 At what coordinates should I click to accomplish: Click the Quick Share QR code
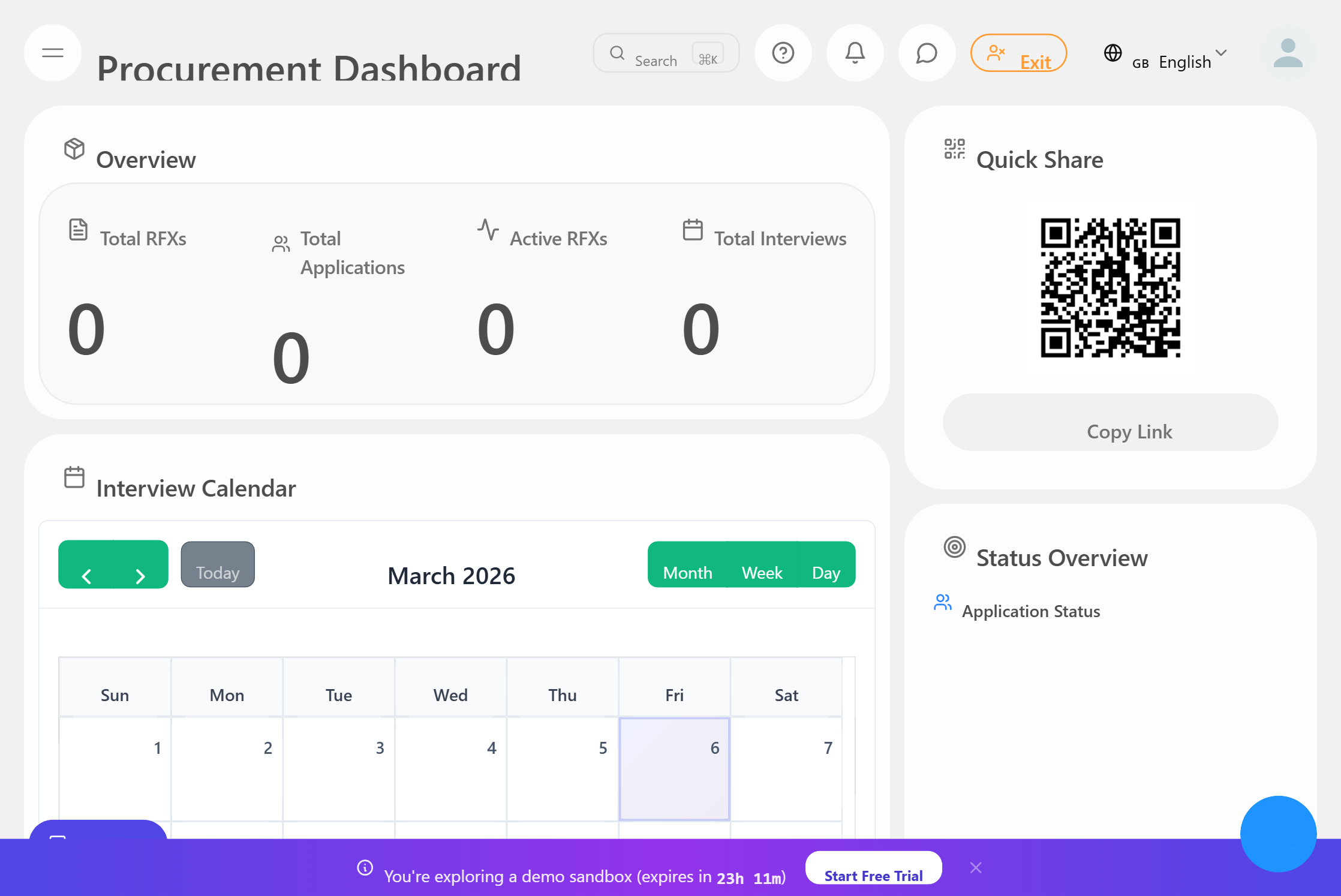point(1110,288)
